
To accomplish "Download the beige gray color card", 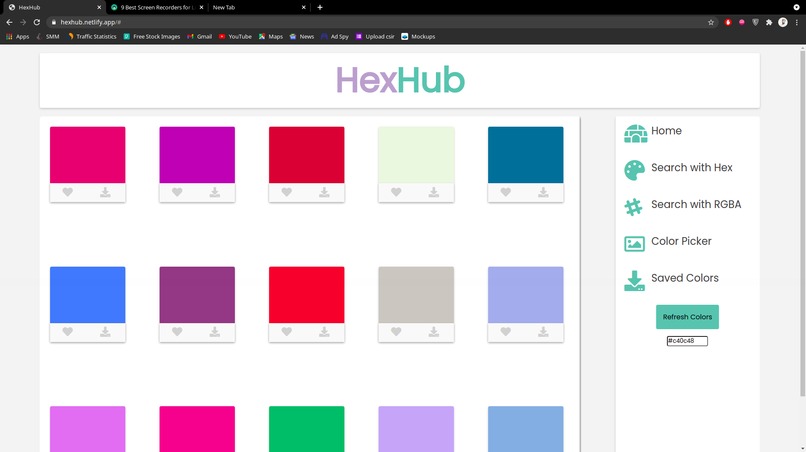I will (433, 332).
